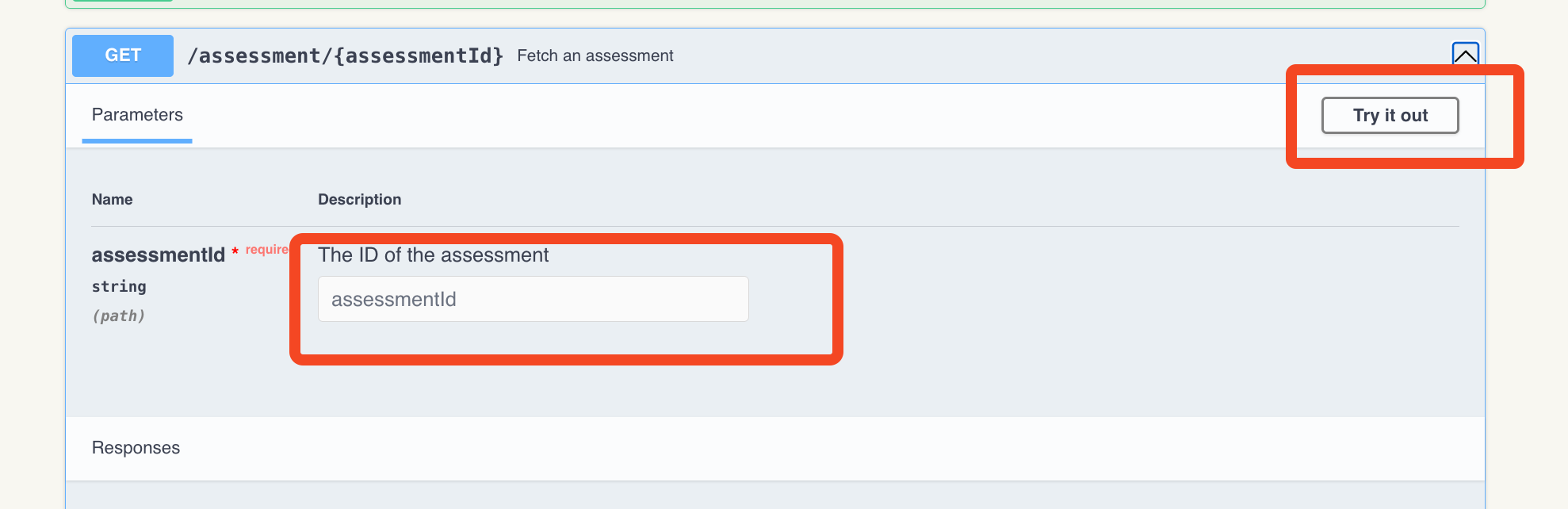Collapse the GET assessment operation using chevron
The image size is (1568, 509).
coord(1465,54)
